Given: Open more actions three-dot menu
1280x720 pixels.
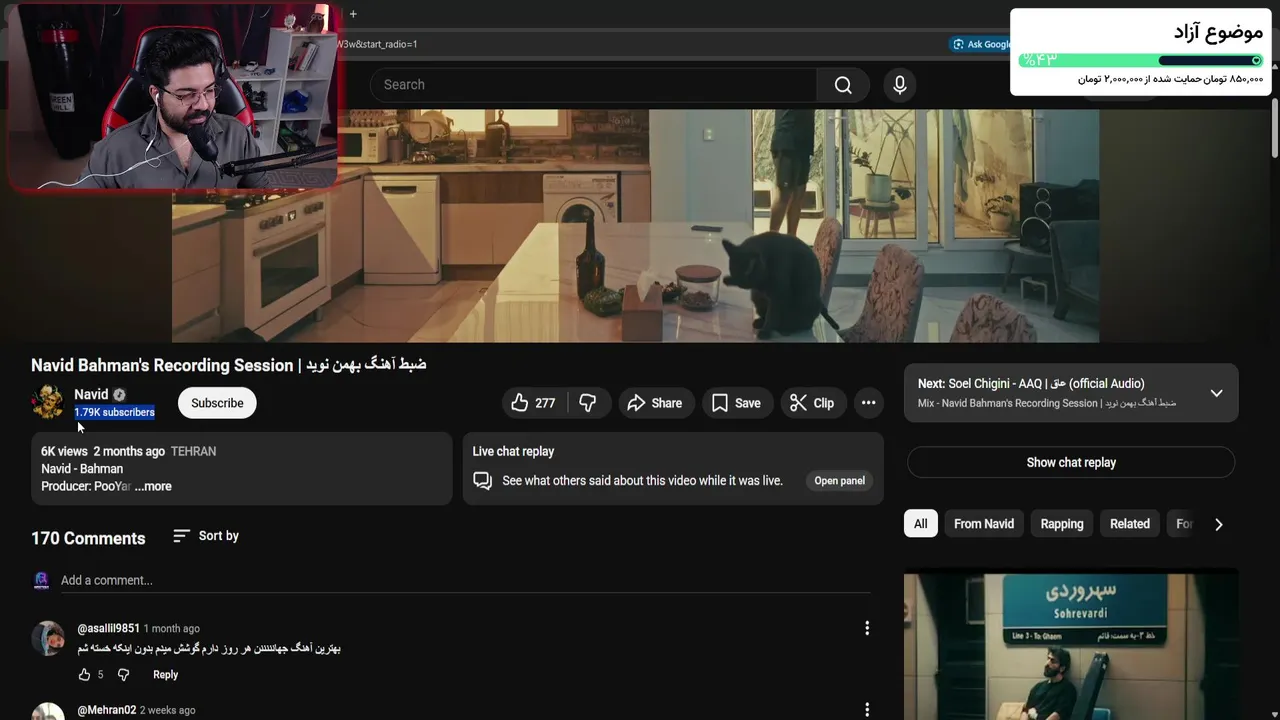Looking at the screenshot, I should (x=868, y=403).
